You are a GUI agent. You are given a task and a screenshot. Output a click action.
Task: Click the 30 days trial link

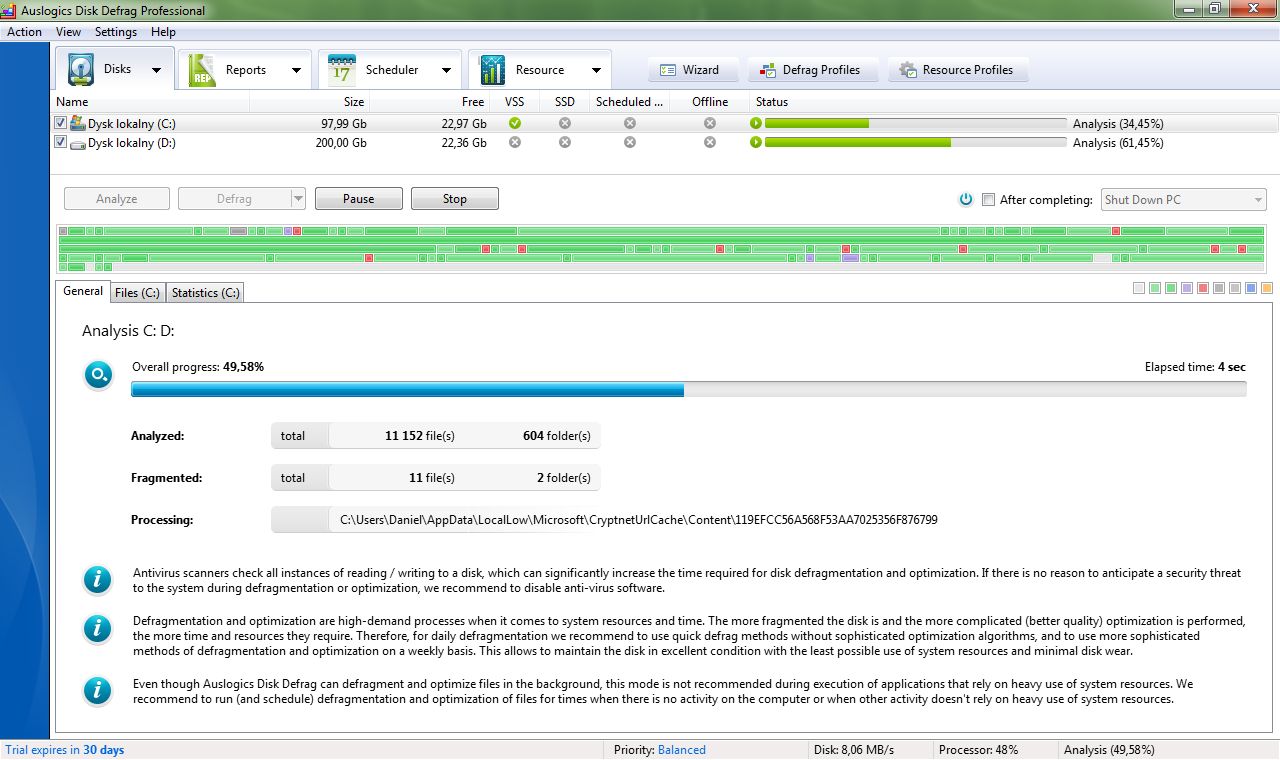pos(104,750)
